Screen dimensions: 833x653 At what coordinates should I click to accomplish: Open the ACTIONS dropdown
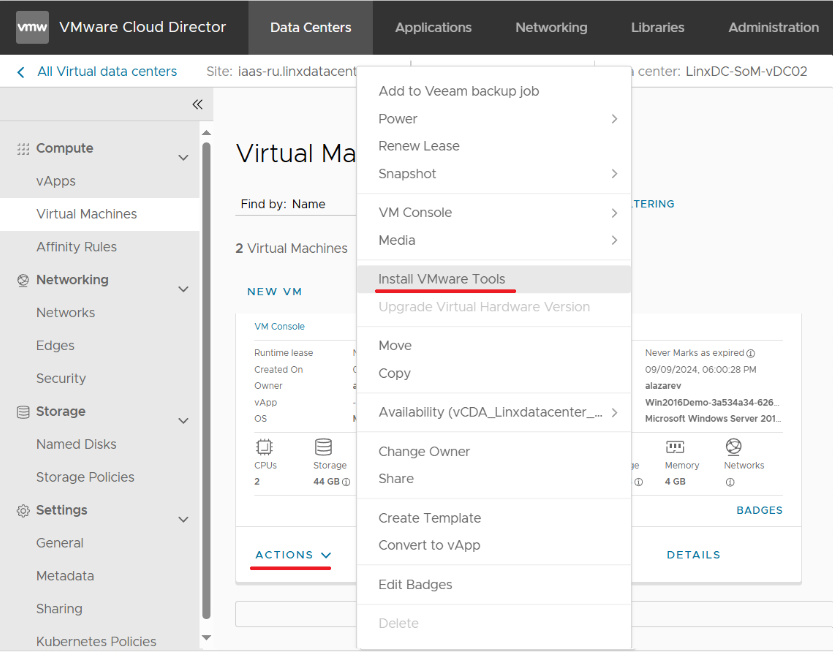[293, 555]
